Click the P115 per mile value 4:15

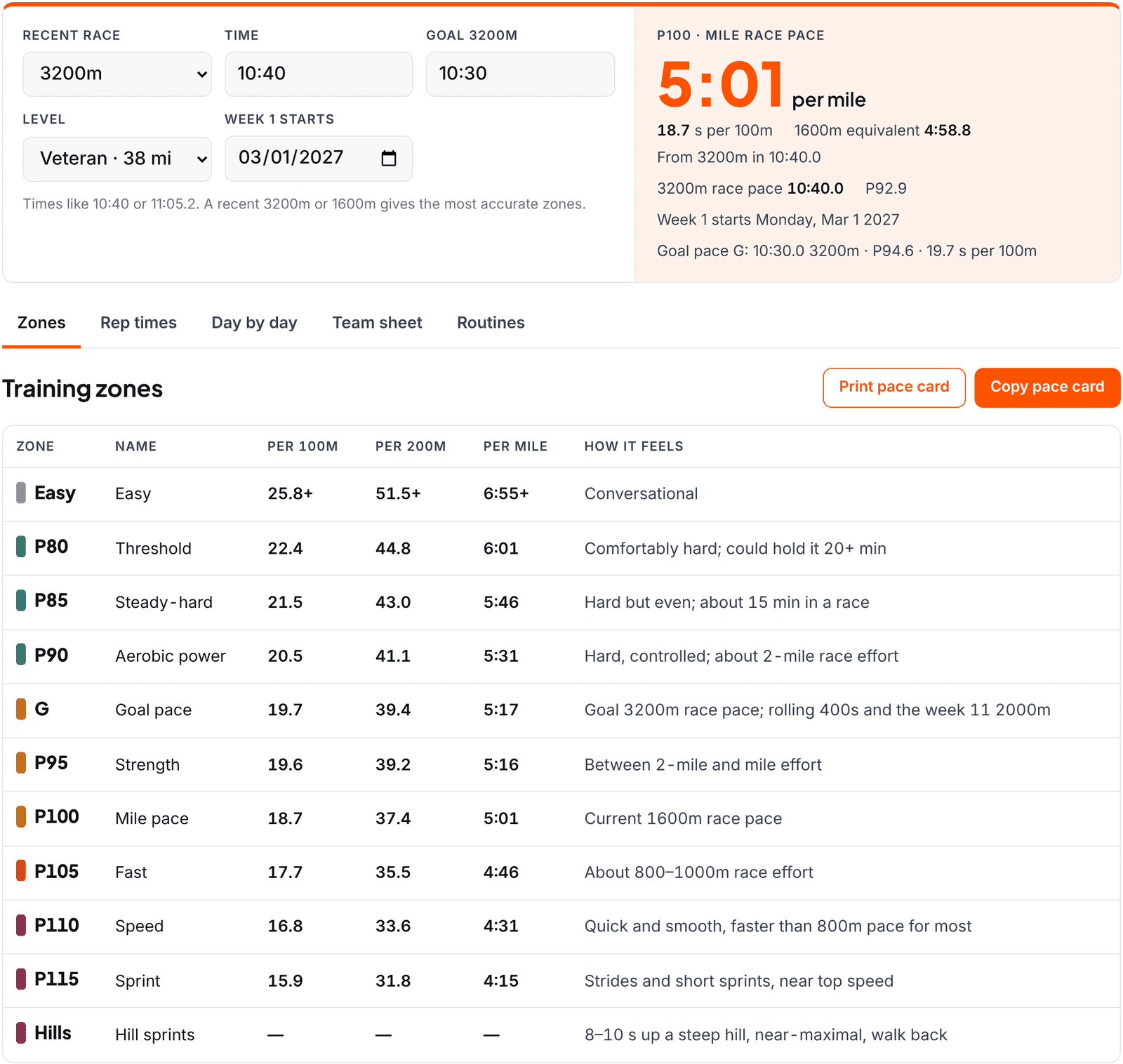(501, 980)
